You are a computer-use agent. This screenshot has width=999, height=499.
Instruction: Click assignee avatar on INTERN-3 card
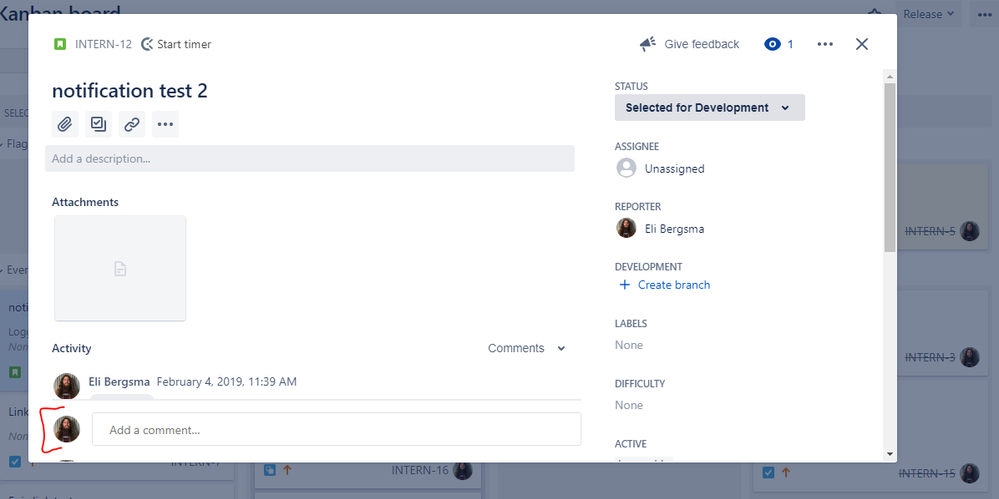coord(970,357)
